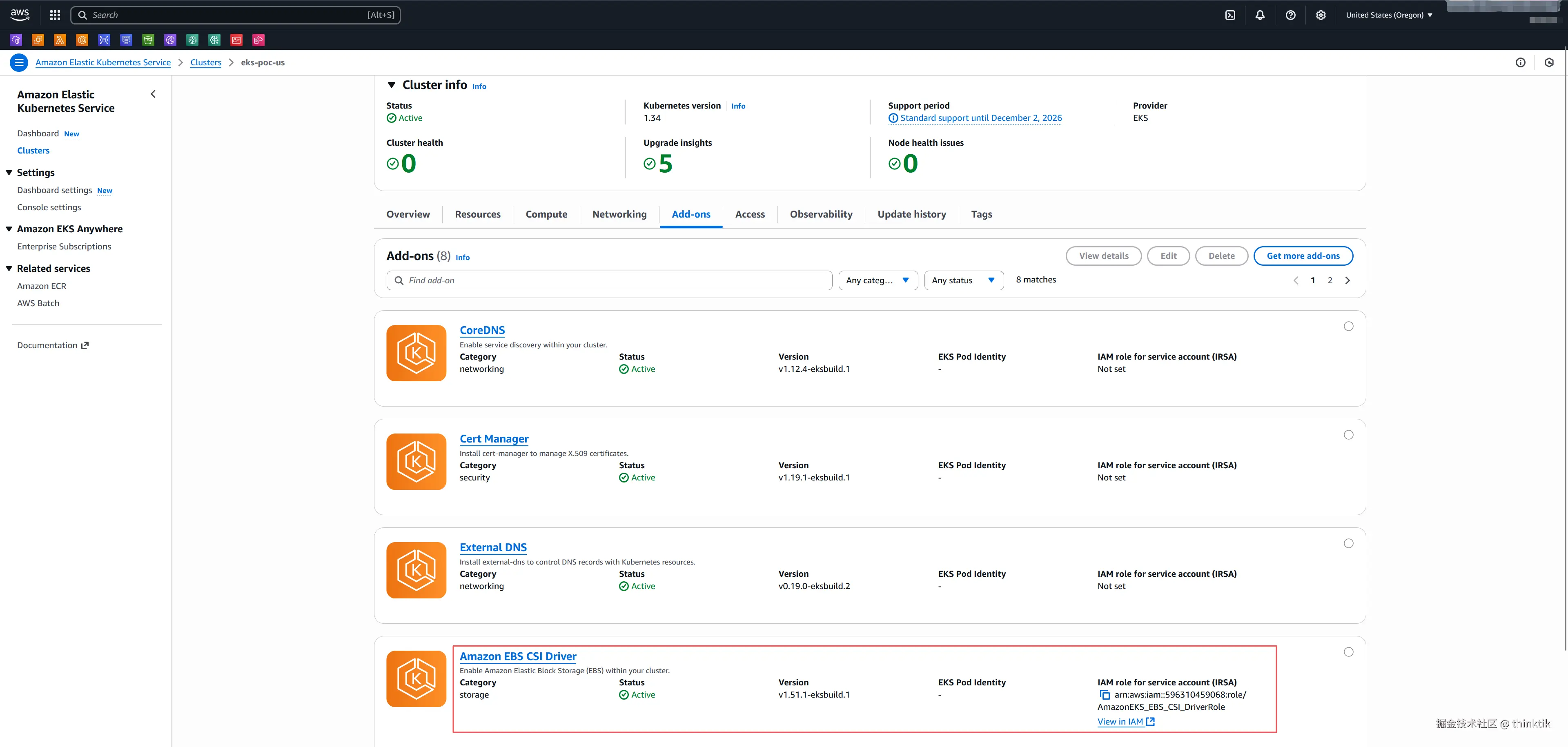Go to page 2 of add-ons
This screenshot has width=1568, height=747.
coord(1330,280)
